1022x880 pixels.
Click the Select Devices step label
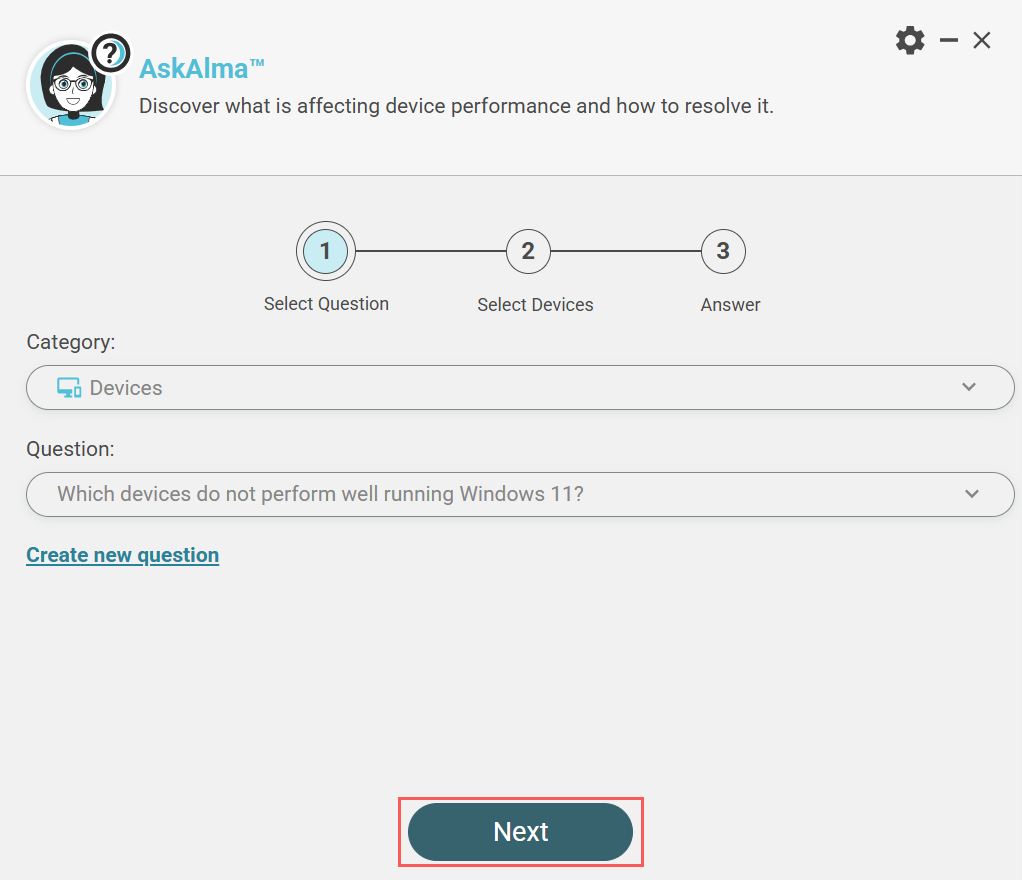click(535, 305)
